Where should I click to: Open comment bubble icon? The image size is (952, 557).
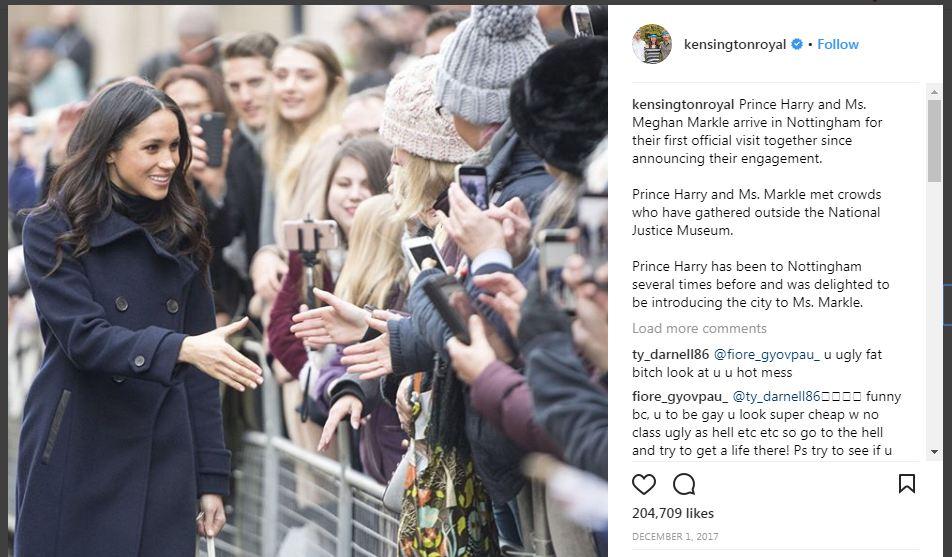point(684,484)
